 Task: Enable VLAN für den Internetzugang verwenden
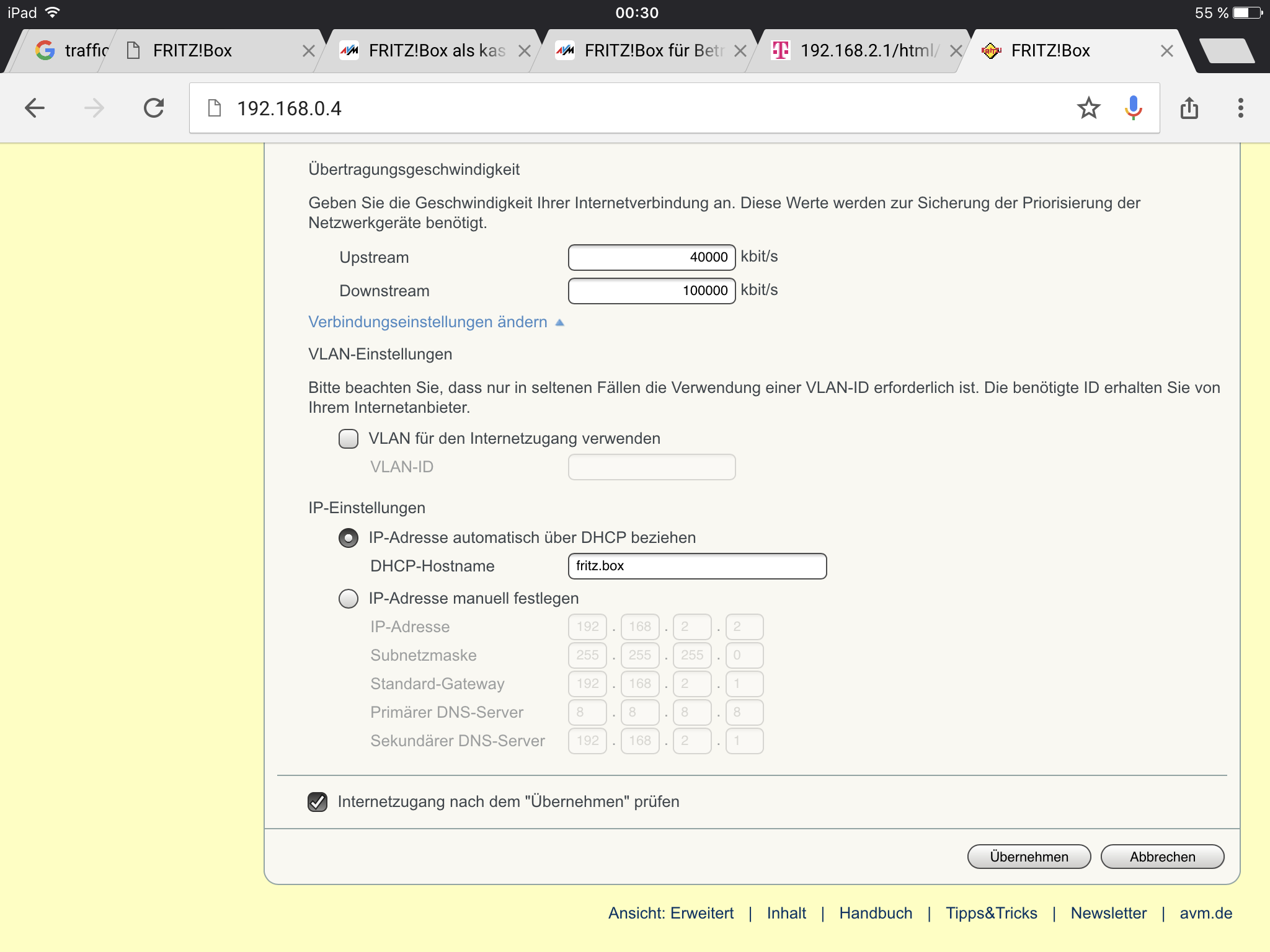tap(349, 439)
